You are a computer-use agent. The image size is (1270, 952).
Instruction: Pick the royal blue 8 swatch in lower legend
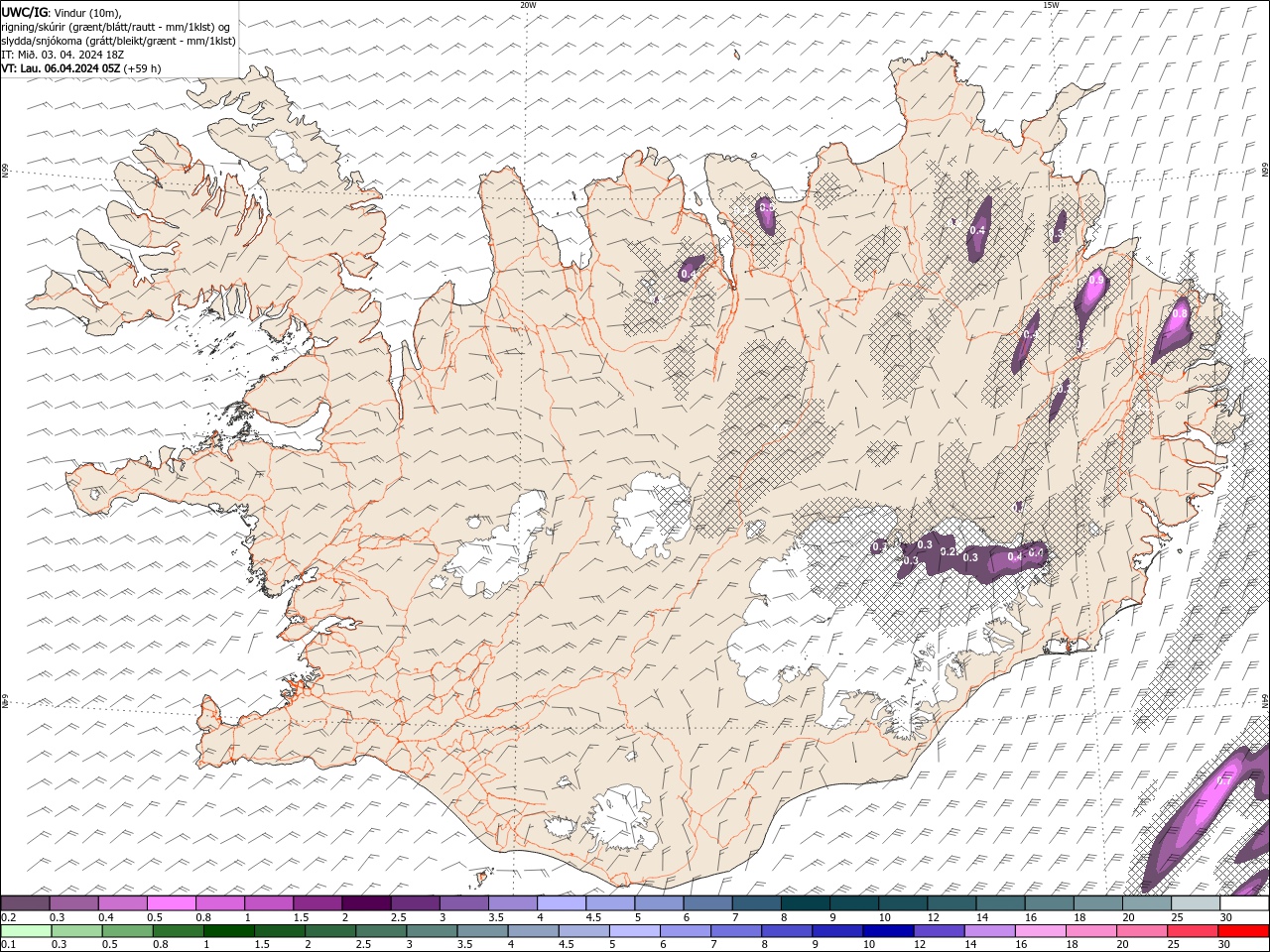pyautogui.click(x=787, y=931)
